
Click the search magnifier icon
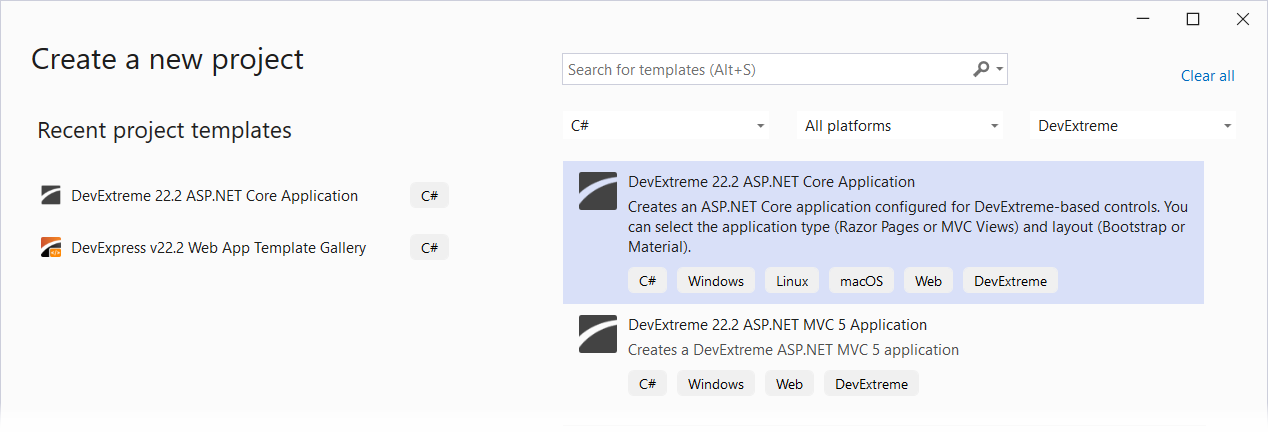pyautogui.click(x=981, y=69)
